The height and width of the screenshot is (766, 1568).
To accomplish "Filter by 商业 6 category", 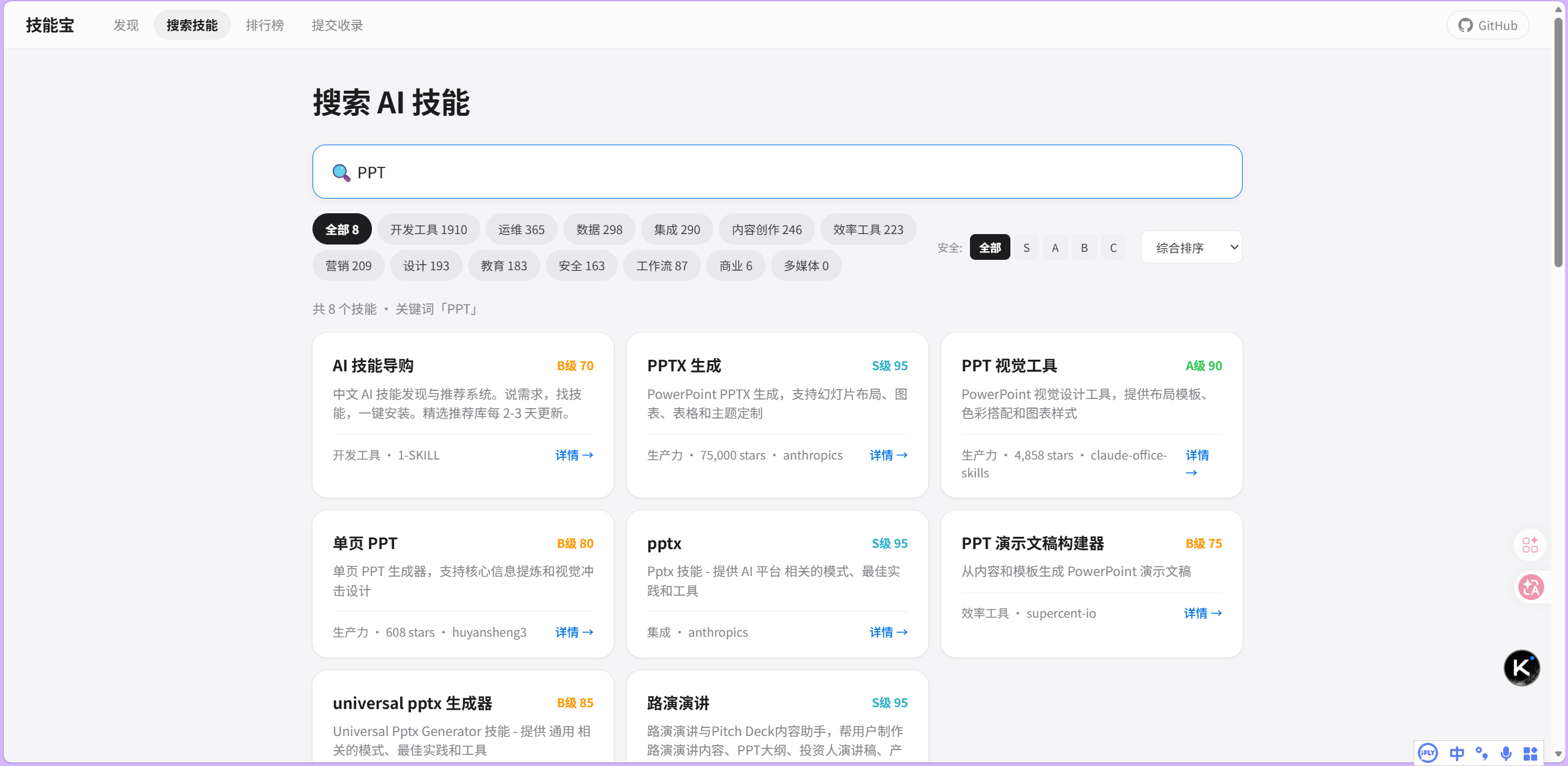I will coord(735,265).
